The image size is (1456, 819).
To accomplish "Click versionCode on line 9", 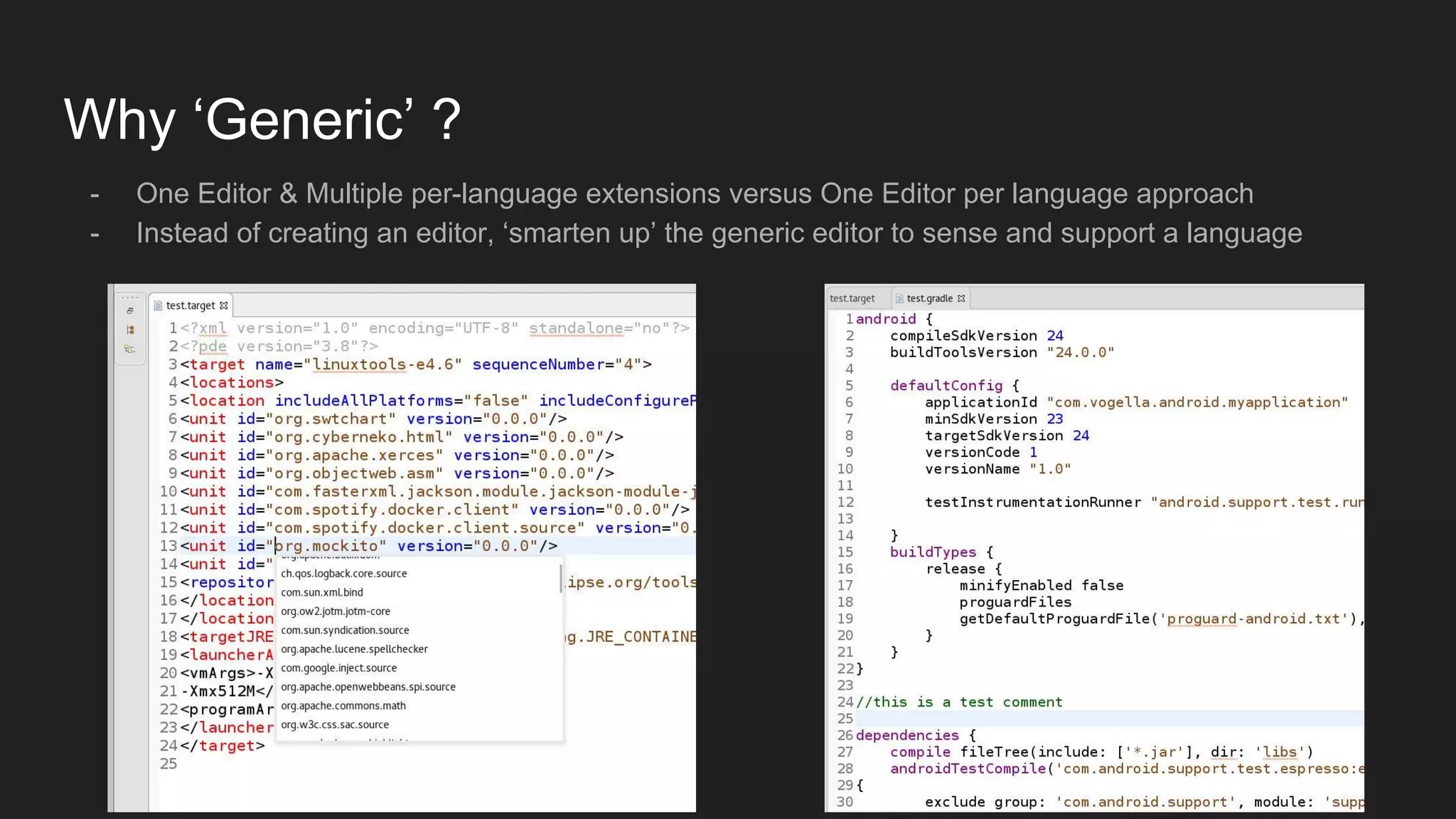I will 973,453.
